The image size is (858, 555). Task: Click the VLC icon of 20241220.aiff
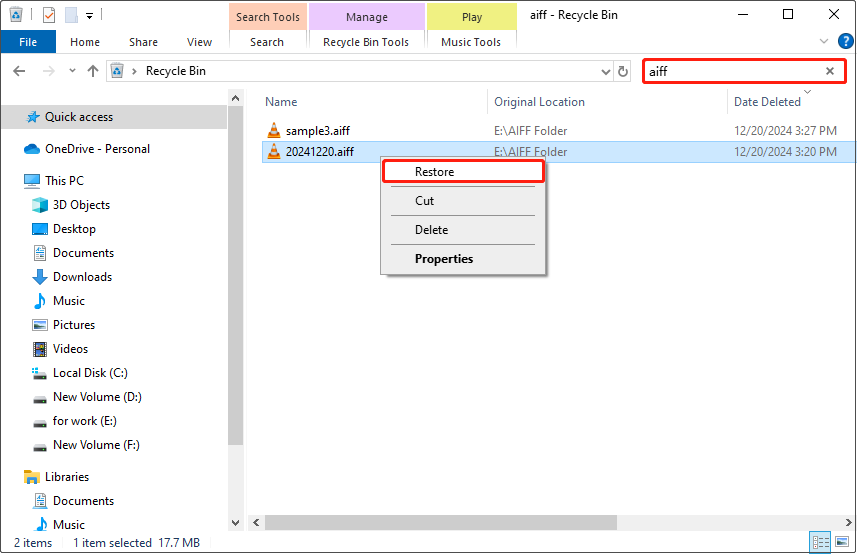point(274,152)
